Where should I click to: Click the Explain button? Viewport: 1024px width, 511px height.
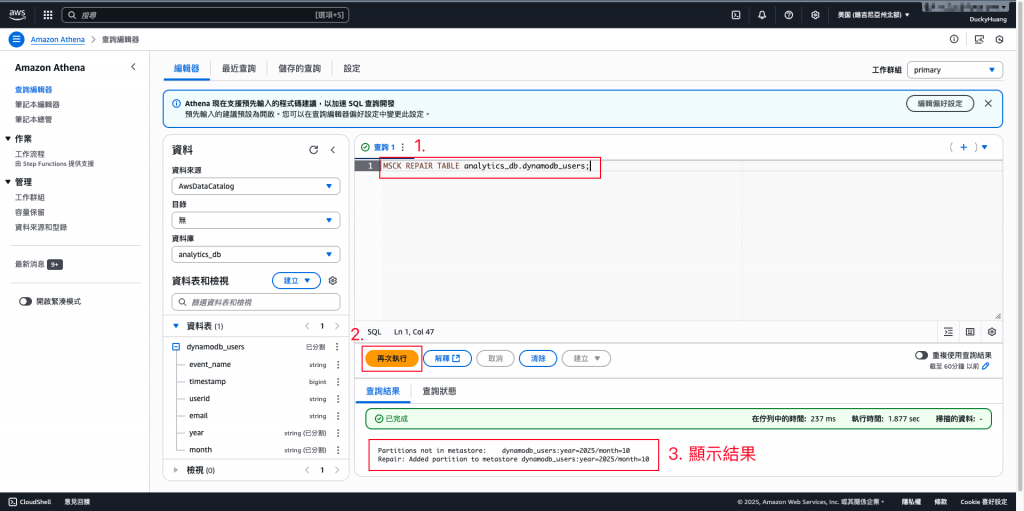coord(447,358)
